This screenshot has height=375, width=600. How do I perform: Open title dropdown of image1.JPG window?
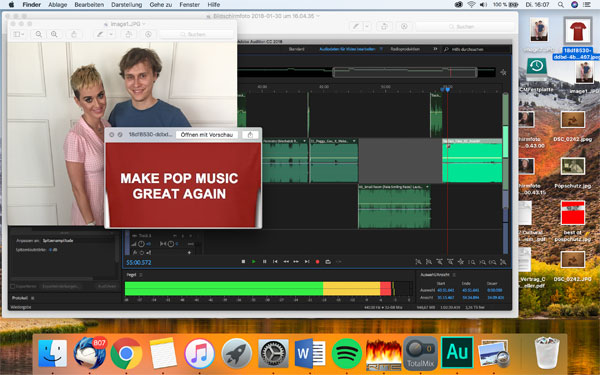click(144, 24)
